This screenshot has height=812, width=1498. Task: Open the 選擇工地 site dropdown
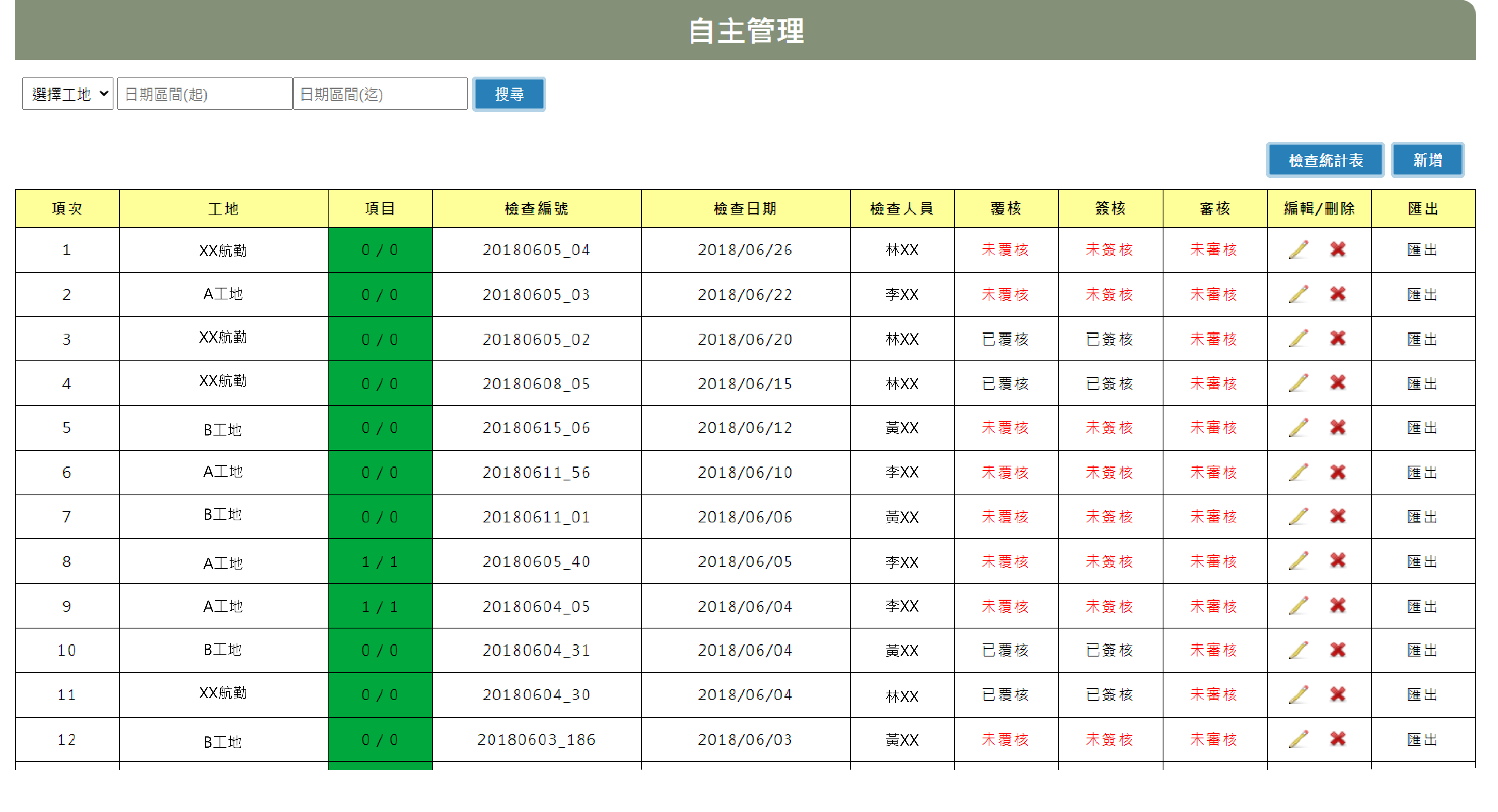(x=68, y=94)
